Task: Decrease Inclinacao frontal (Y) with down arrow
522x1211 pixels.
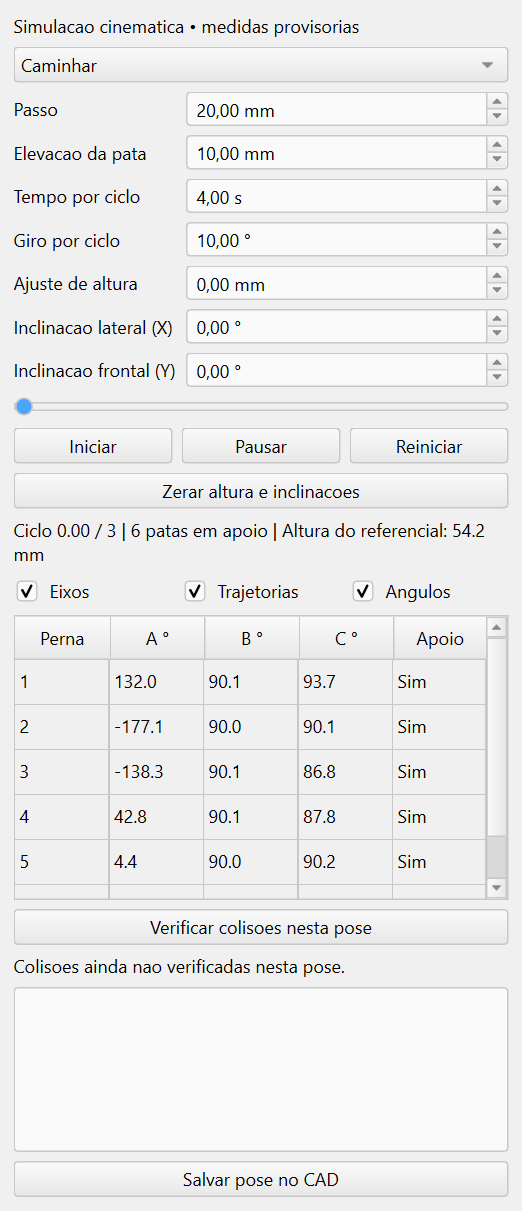Action: tap(497, 379)
